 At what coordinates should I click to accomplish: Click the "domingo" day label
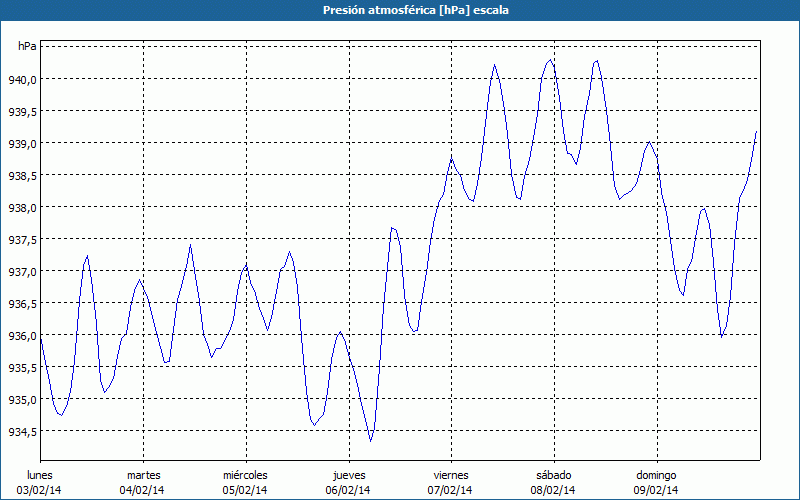click(656, 474)
